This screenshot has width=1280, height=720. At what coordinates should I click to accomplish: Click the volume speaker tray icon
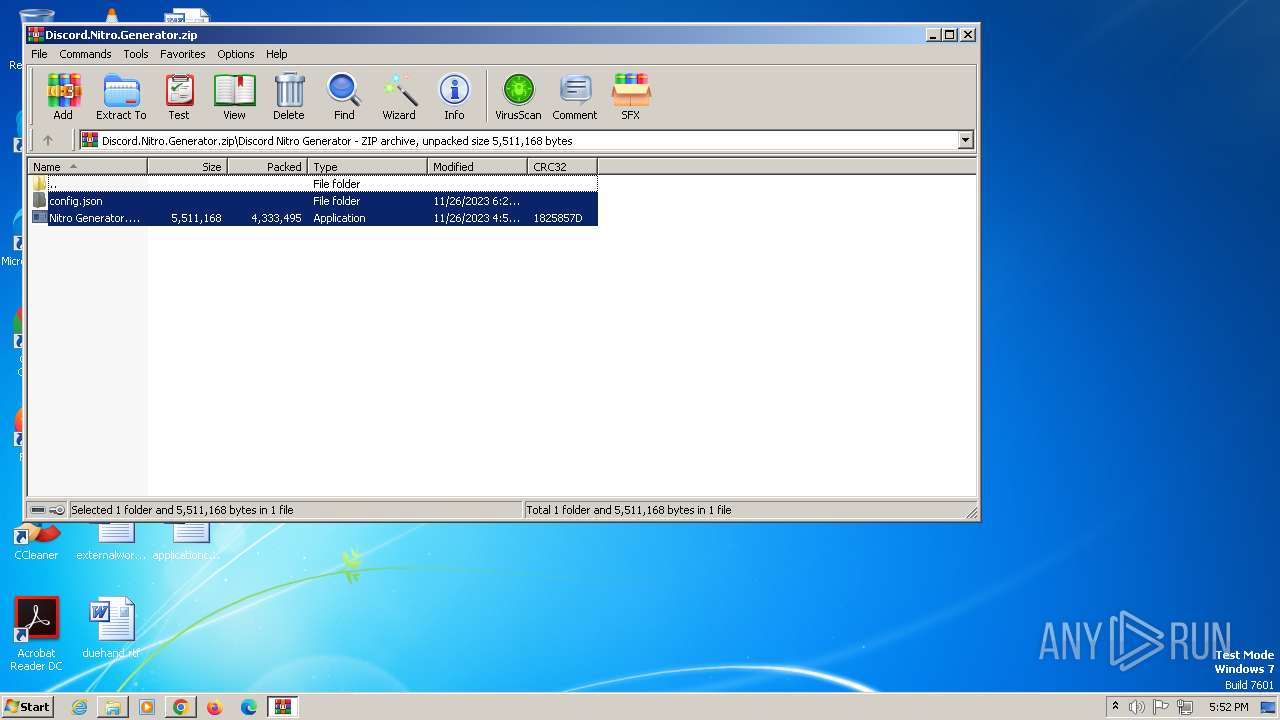click(x=1137, y=707)
